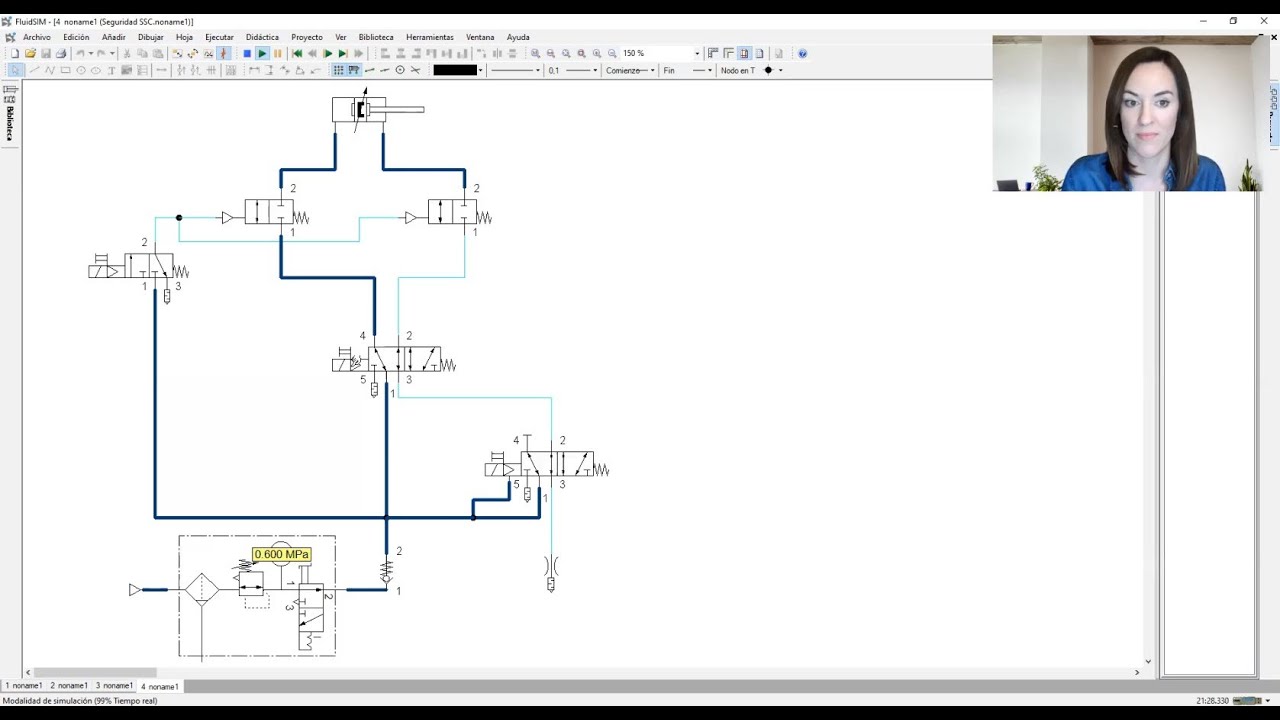Toggle the highlighted vertical line toolbar icon
This screenshot has width=1280, height=720.
pos(224,53)
